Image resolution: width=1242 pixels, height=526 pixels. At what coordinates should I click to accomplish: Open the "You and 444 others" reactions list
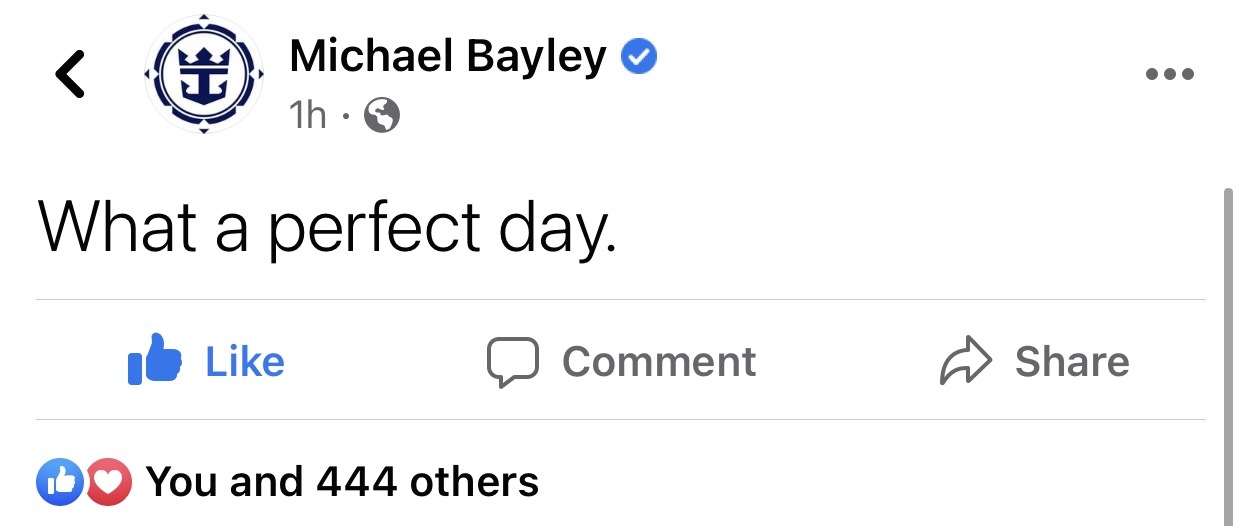coord(343,482)
